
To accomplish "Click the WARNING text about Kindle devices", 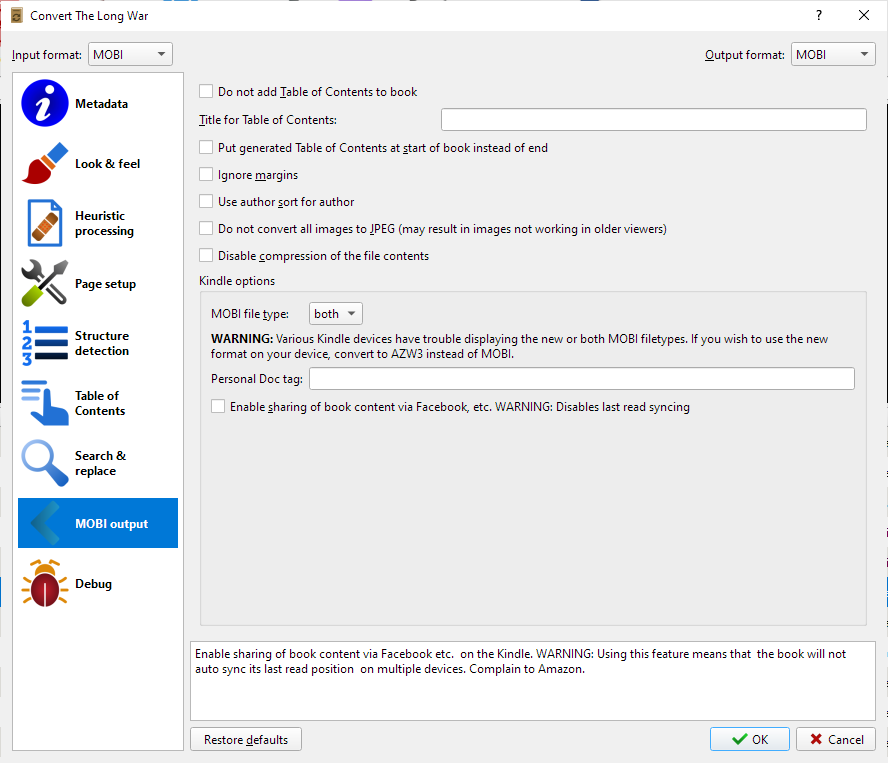I will click(519, 346).
